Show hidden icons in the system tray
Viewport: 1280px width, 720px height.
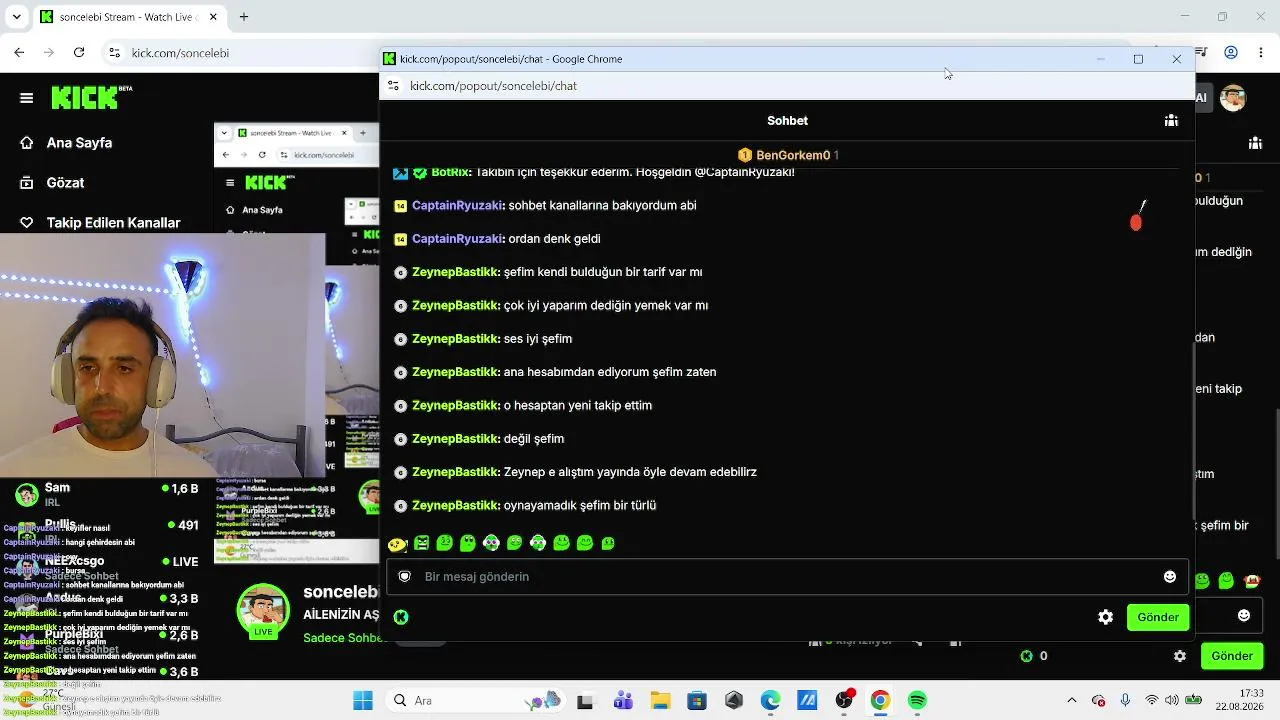click(x=1072, y=701)
